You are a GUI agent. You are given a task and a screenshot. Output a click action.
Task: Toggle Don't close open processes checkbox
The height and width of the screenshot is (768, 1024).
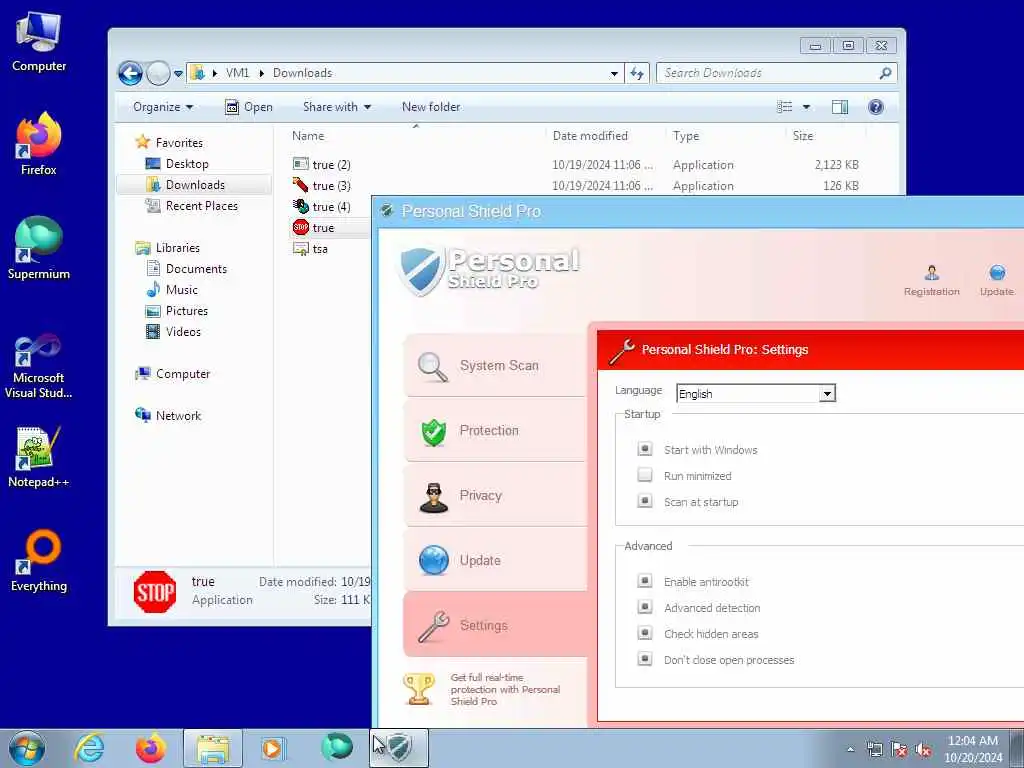tap(645, 660)
